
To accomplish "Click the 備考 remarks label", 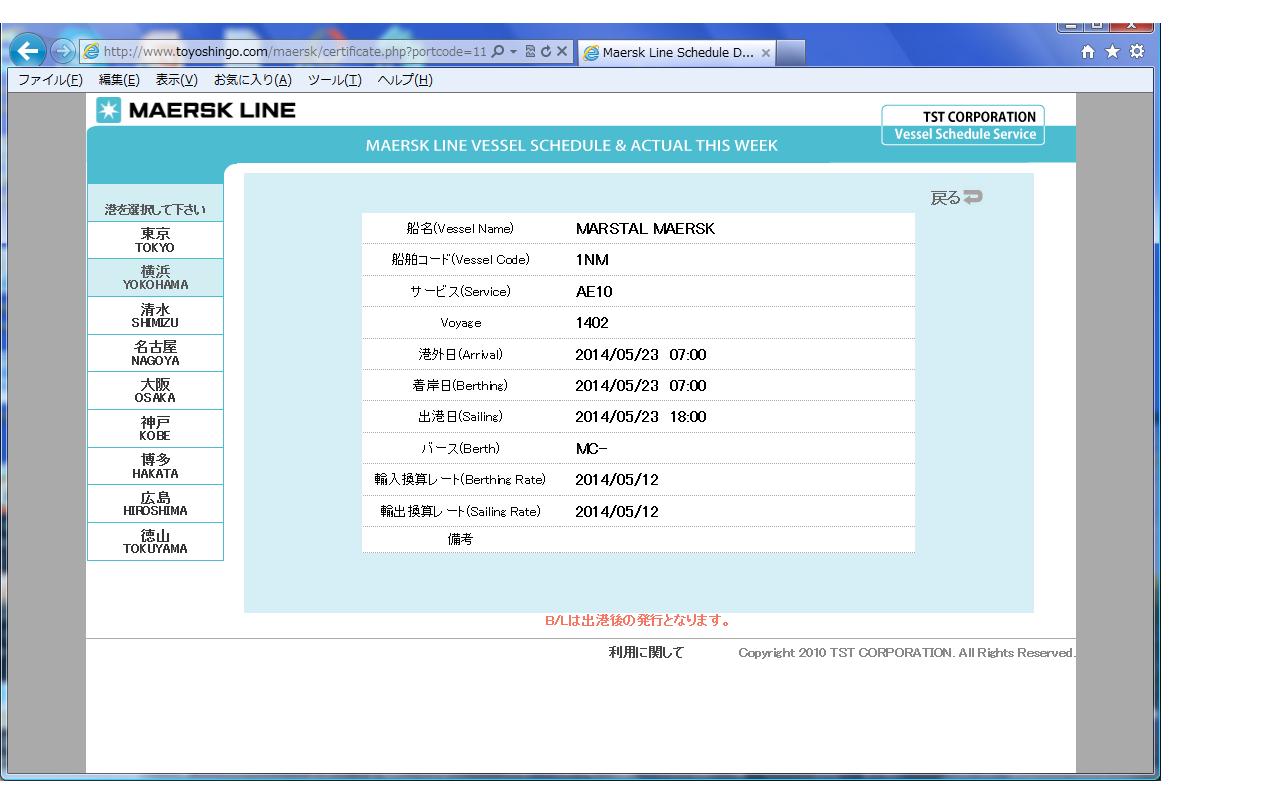I will 460,539.
